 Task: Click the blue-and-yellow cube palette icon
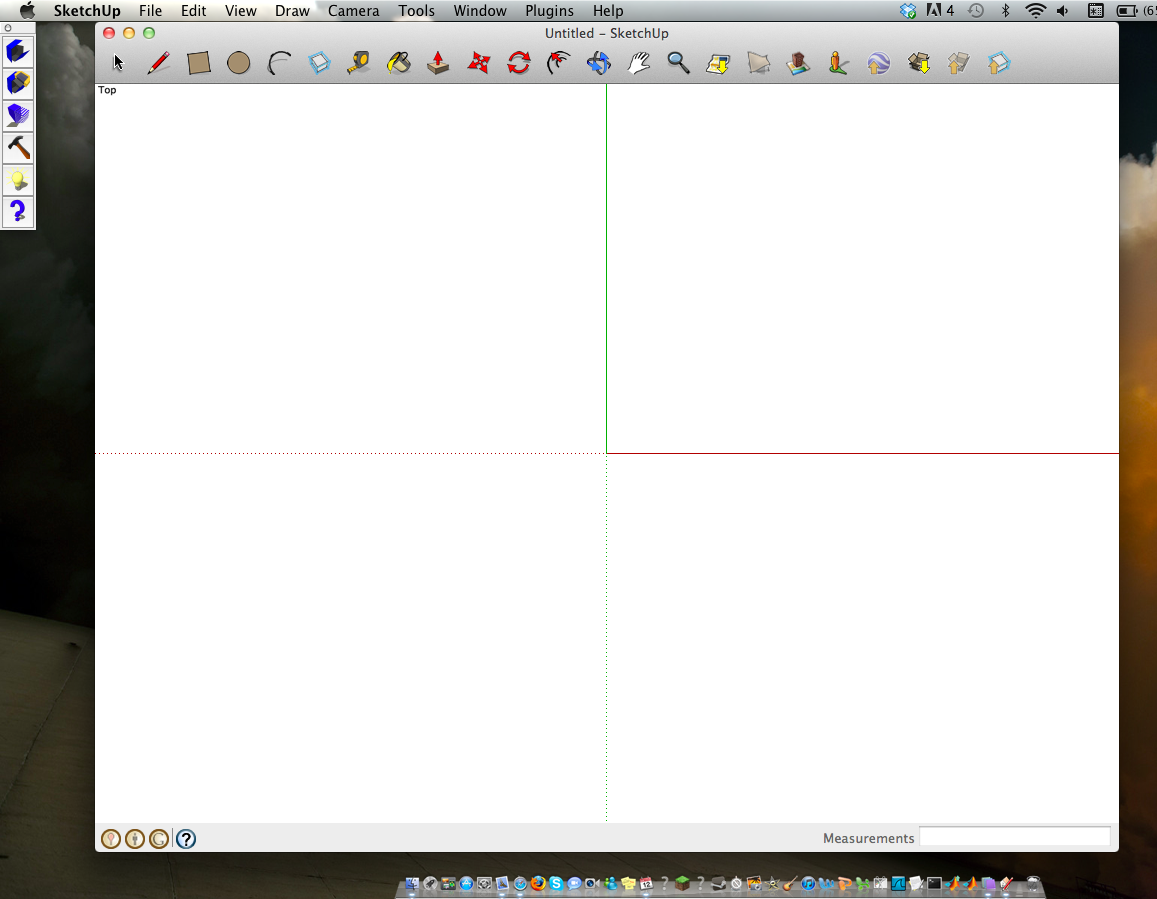[18, 83]
